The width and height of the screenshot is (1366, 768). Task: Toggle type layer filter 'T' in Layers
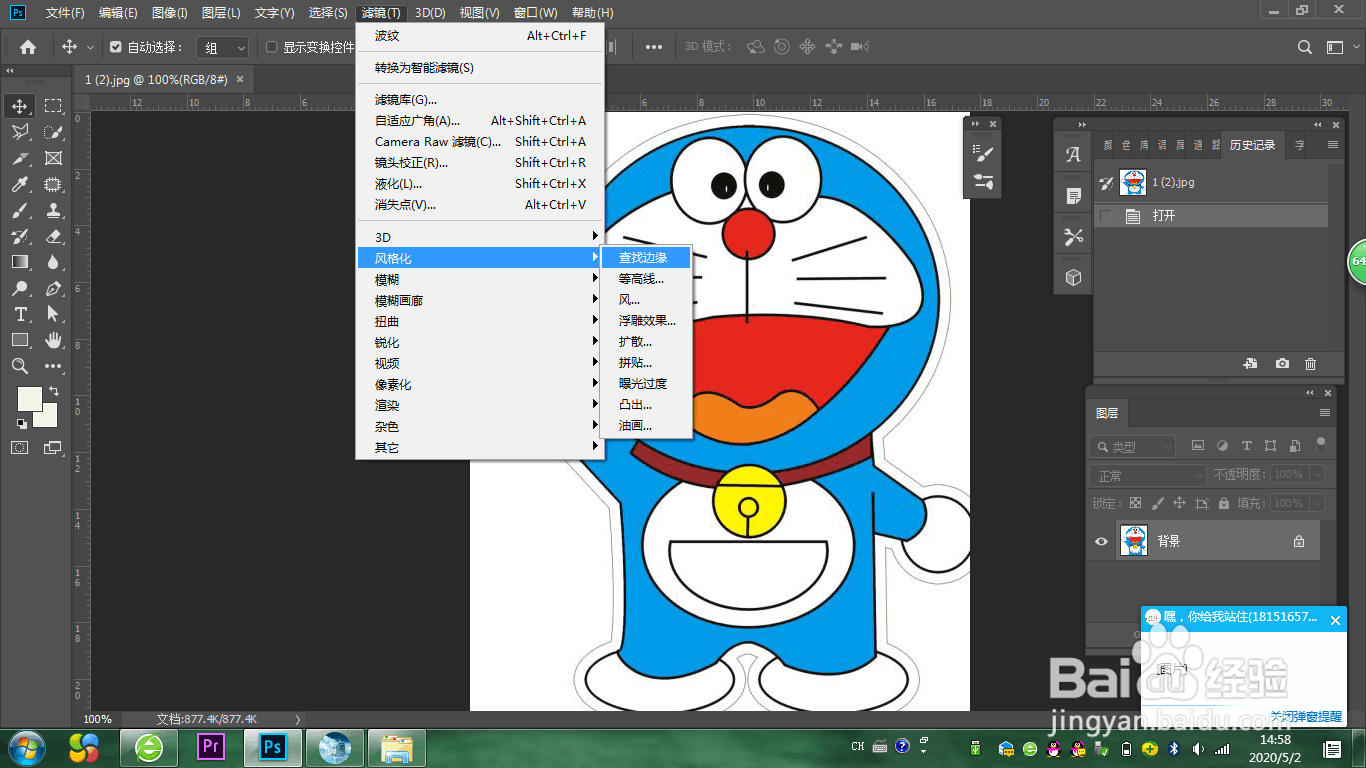click(x=1246, y=446)
